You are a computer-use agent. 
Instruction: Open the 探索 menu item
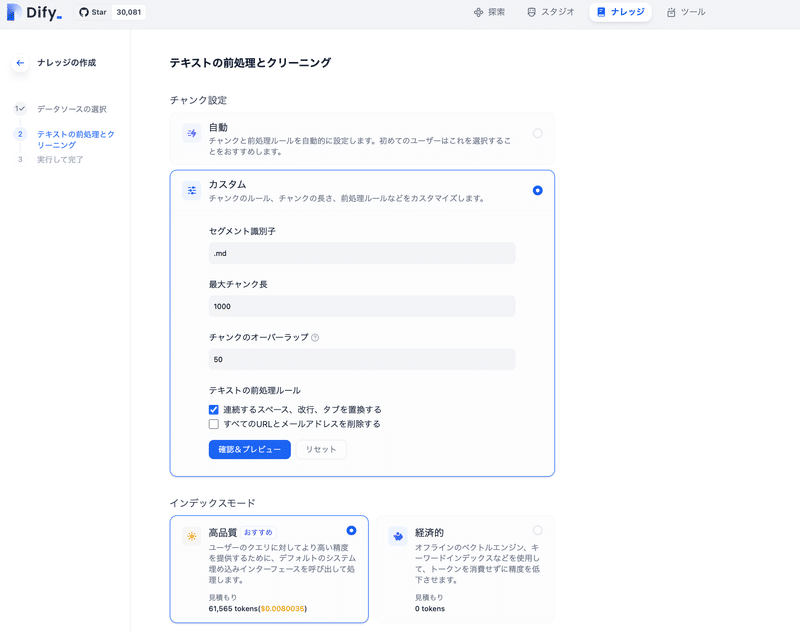[x=488, y=13]
